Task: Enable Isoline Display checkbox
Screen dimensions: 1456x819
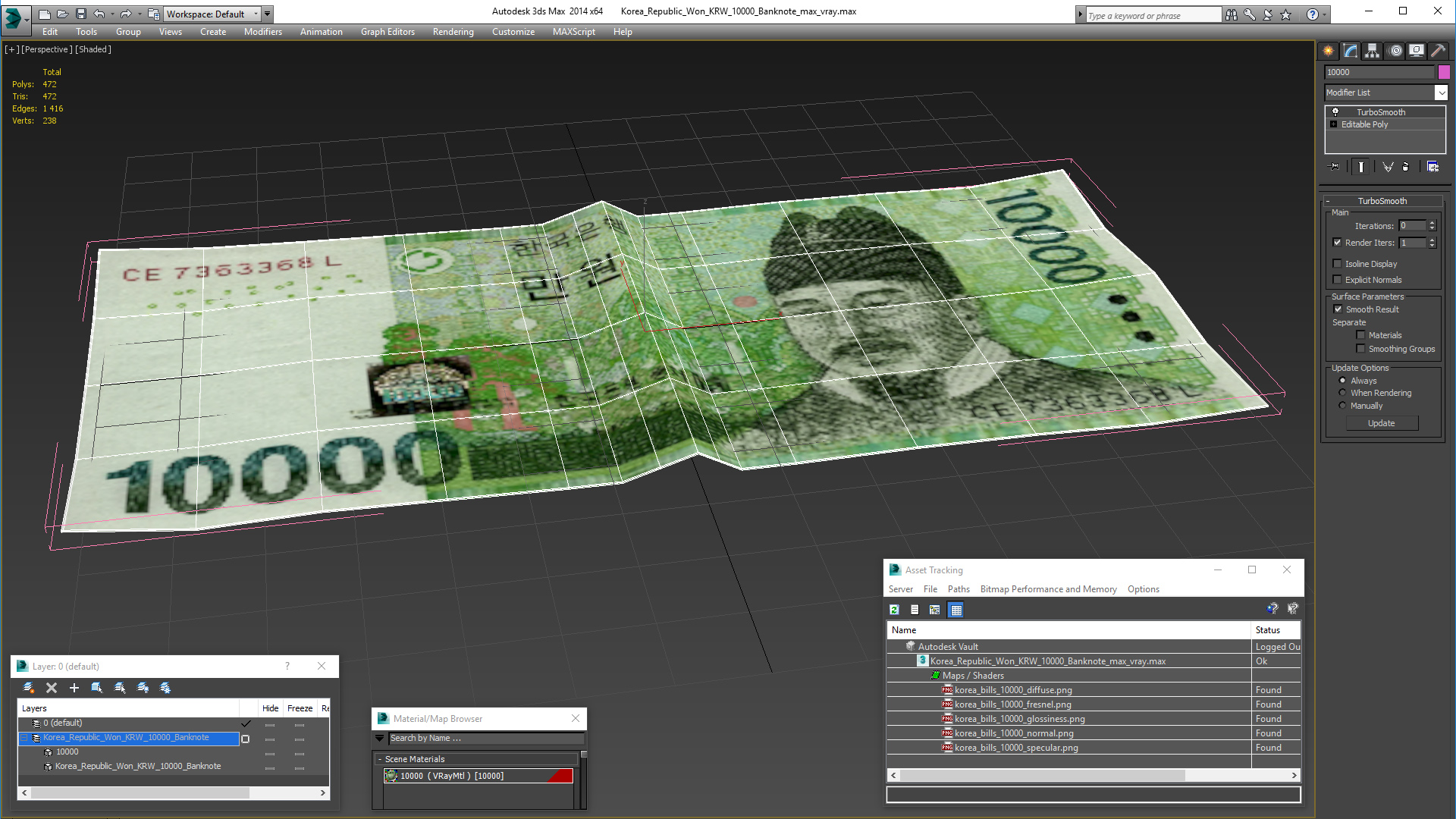Action: click(1338, 264)
